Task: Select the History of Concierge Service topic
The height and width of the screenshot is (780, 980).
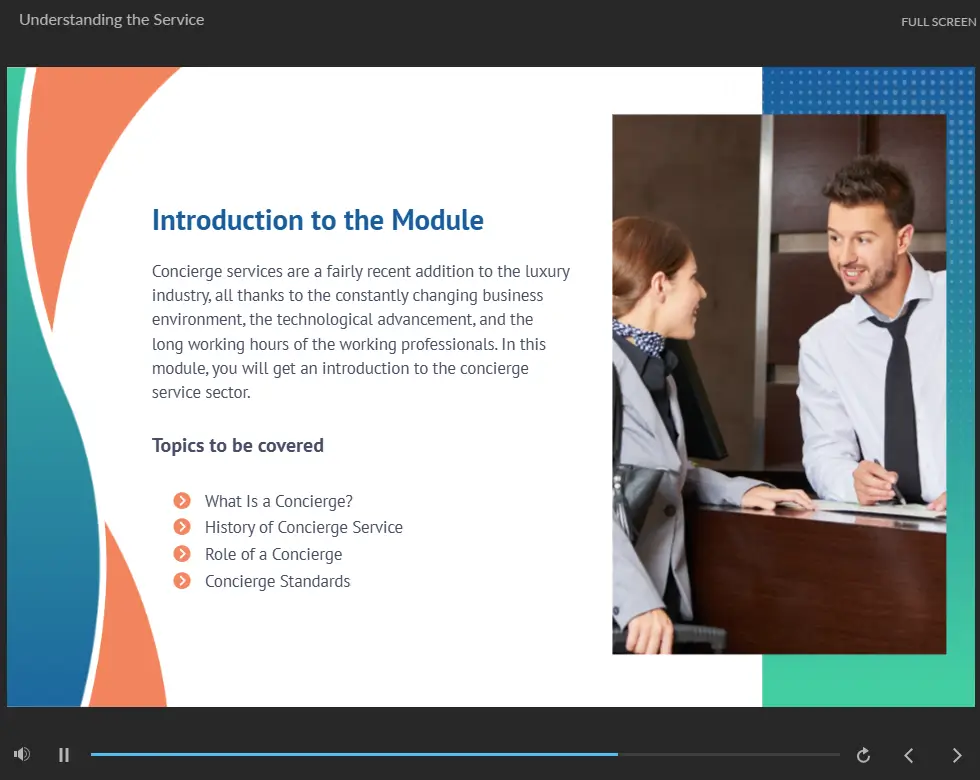Action: [x=303, y=528]
